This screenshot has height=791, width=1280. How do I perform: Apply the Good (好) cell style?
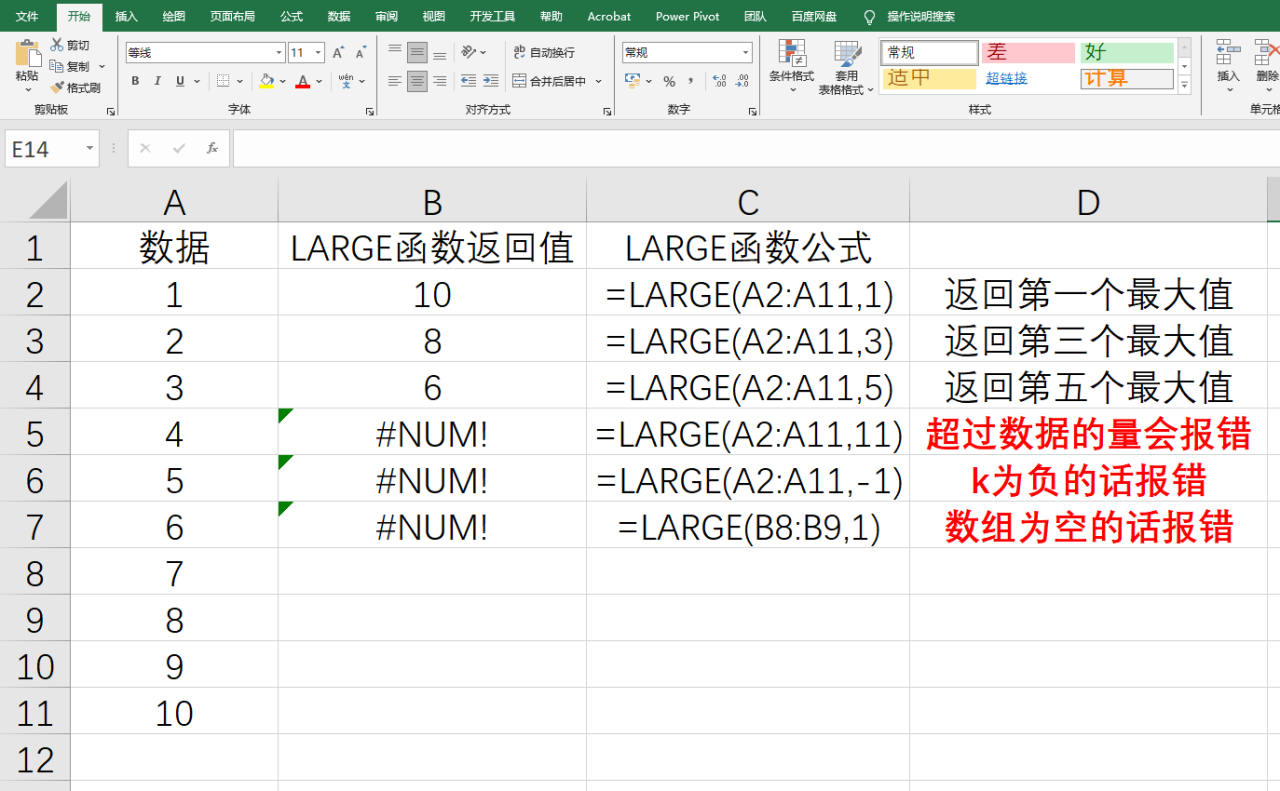pos(1127,53)
